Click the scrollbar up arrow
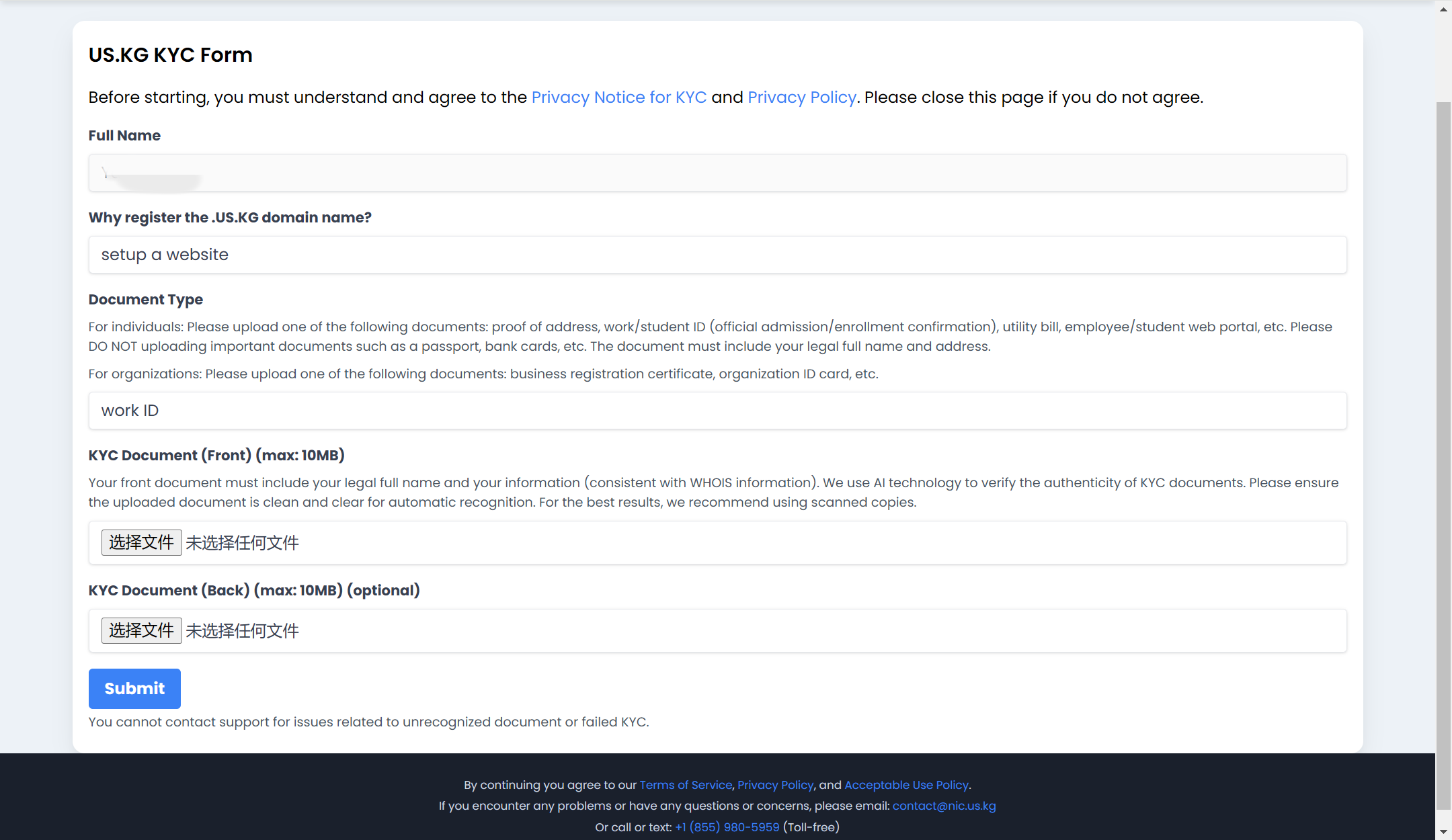The width and height of the screenshot is (1452, 840). pos(1443,9)
